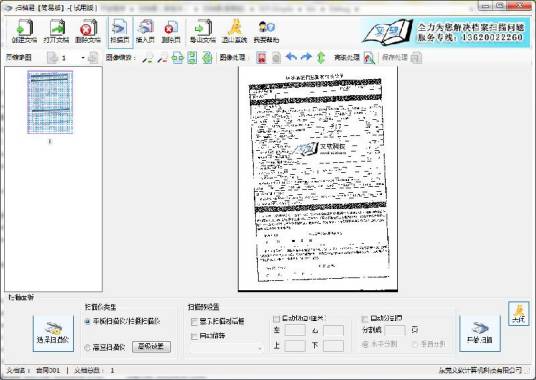Click the Export Document (导出文档) icon
The image size is (536, 380).
203,31
